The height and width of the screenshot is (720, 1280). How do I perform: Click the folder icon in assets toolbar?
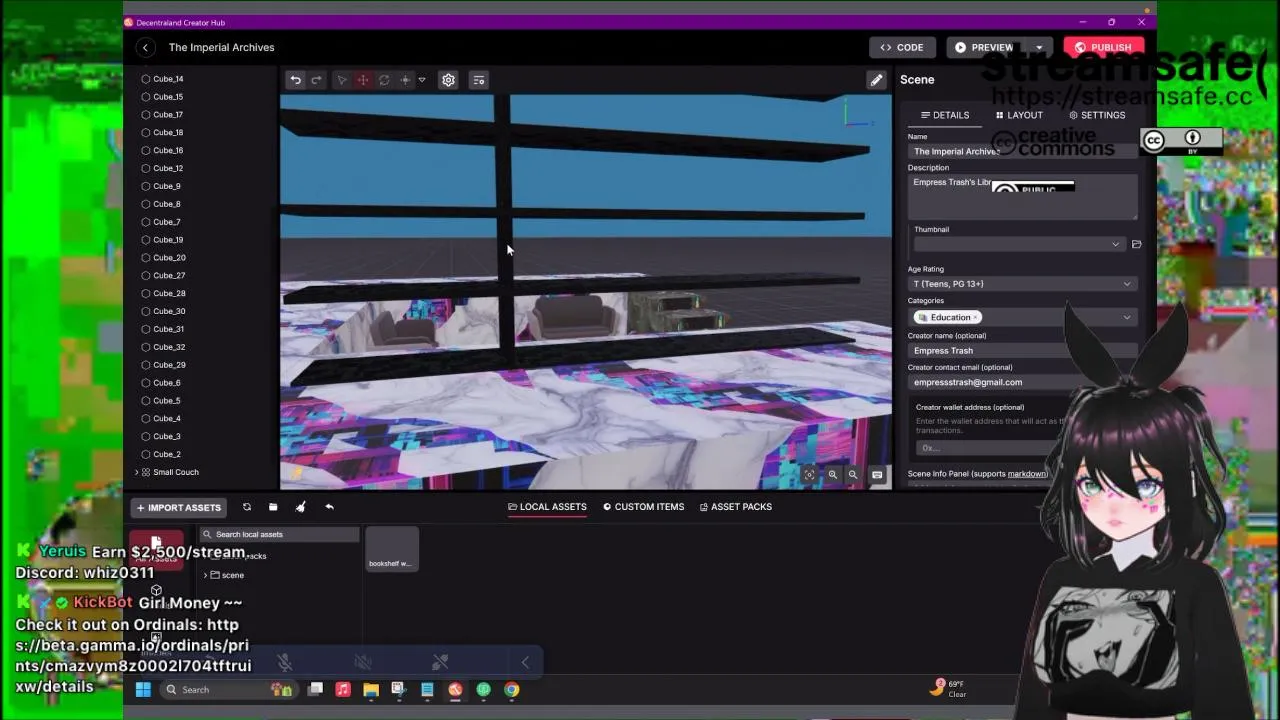pos(273,507)
